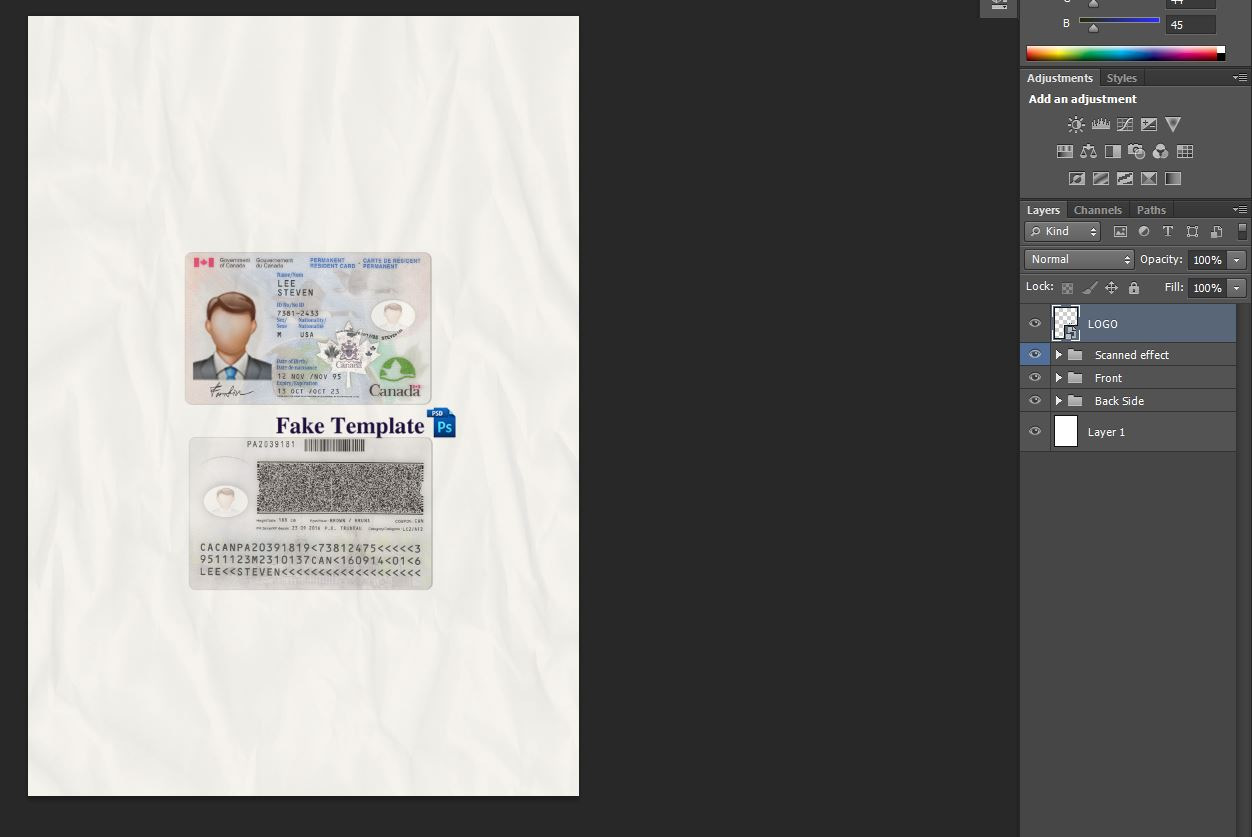The height and width of the screenshot is (837, 1252).
Task: Hide the Layer 1 background layer
Action: (x=1035, y=432)
